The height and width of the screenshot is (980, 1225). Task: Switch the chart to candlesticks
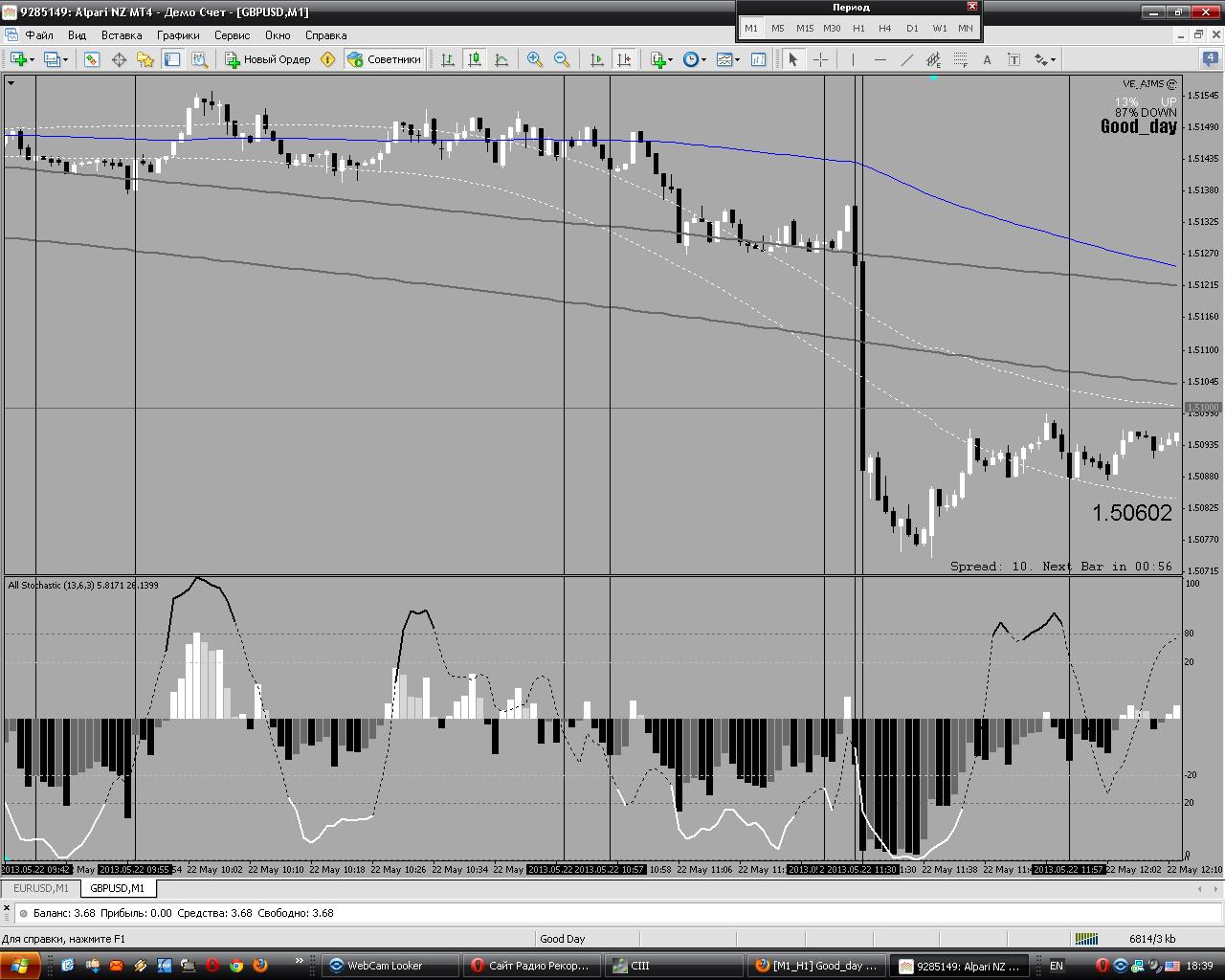(474, 59)
